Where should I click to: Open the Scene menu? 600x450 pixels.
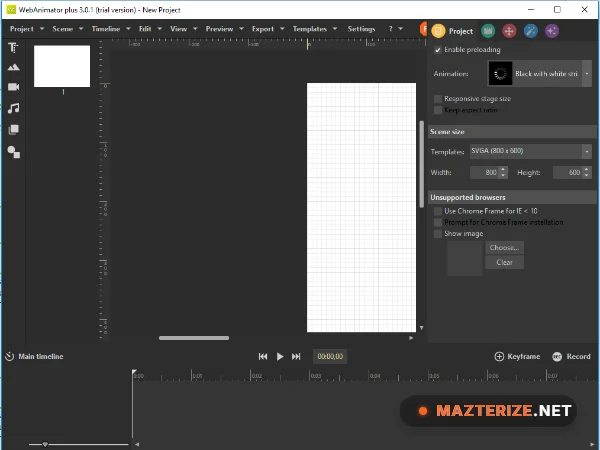tap(67, 29)
